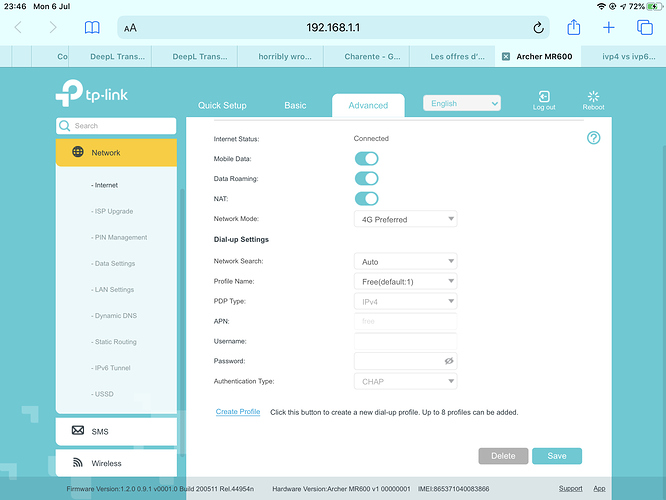The height and width of the screenshot is (500, 666).
Task: Switch to the Quick Setup tab
Action: click(222, 105)
